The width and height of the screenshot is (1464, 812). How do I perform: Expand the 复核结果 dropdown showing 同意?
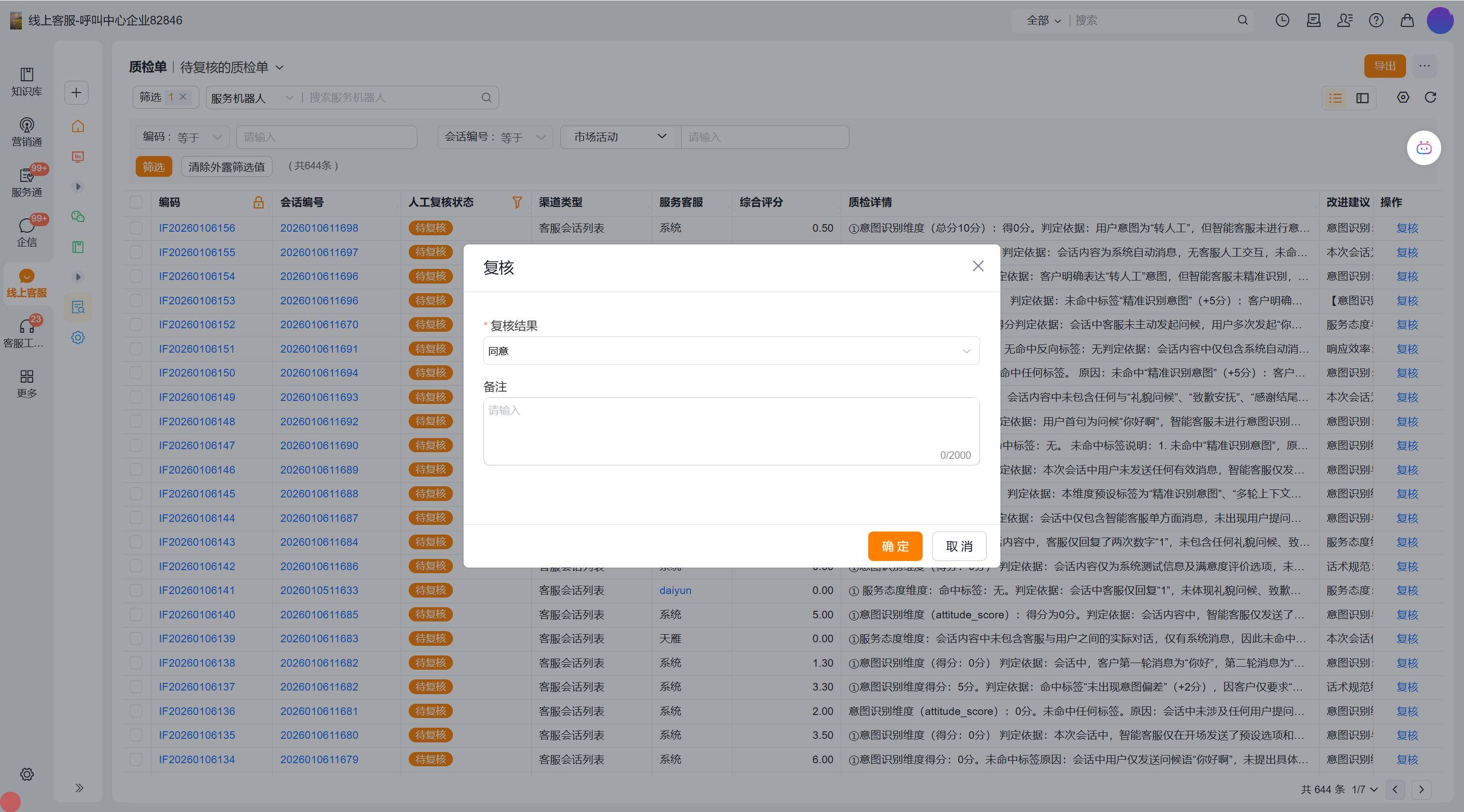(731, 351)
